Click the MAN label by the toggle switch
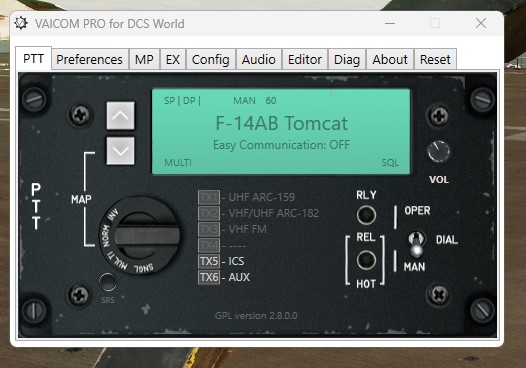 (414, 267)
